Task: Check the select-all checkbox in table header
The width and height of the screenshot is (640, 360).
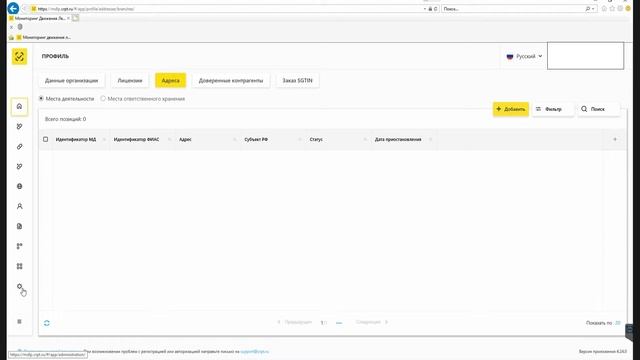Action: 45,139
